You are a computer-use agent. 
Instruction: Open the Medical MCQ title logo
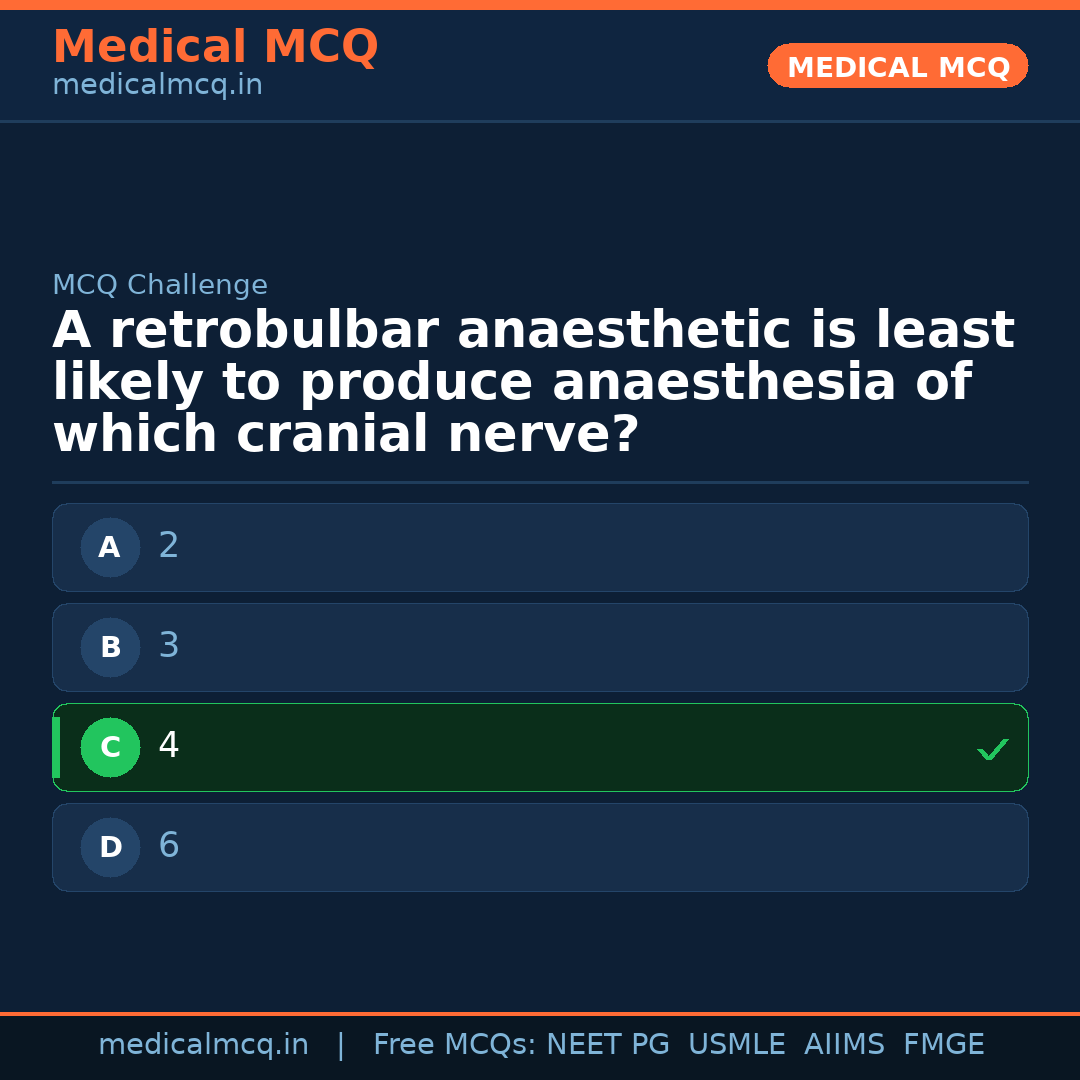tap(215, 47)
